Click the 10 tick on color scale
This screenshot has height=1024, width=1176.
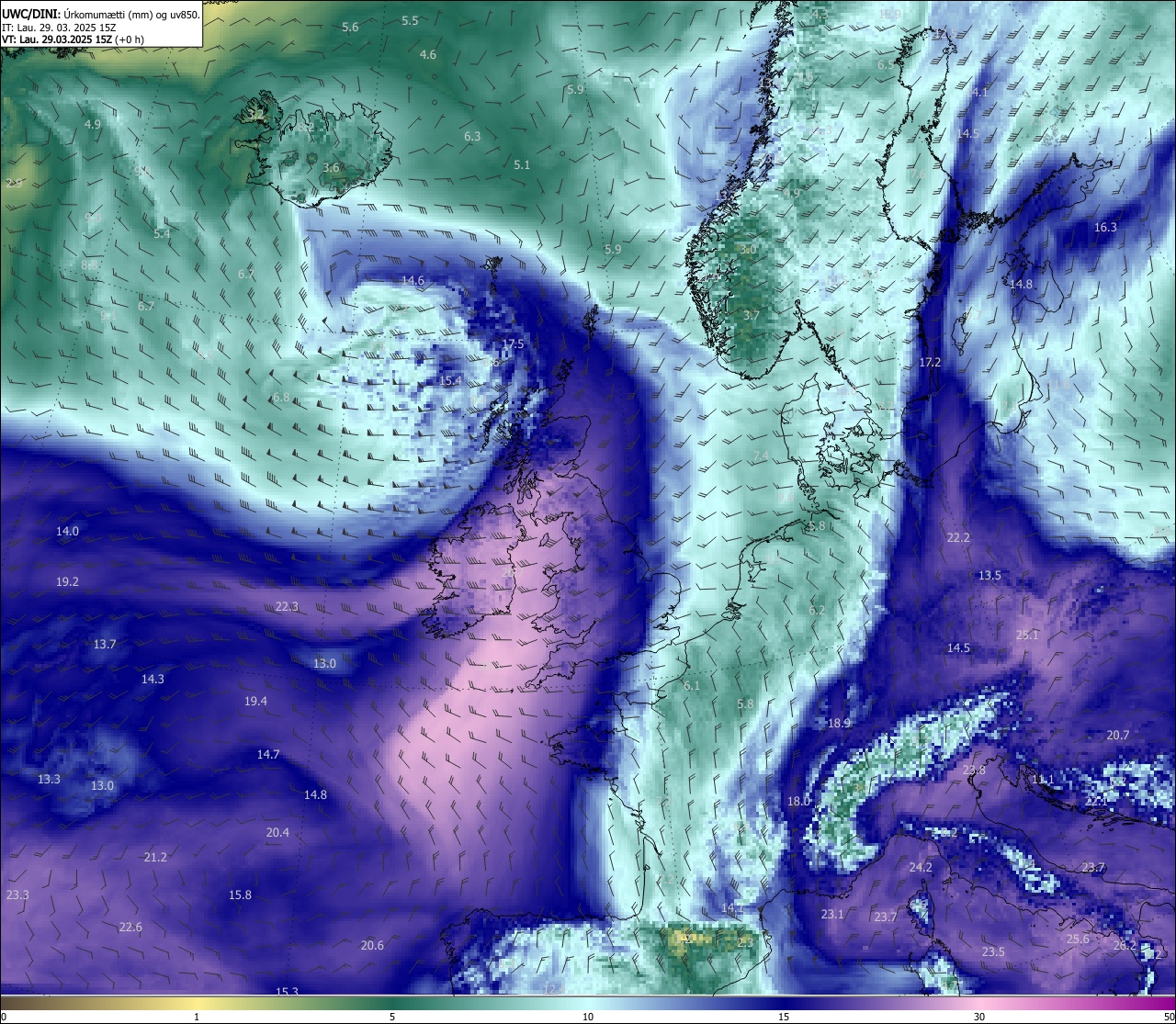point(588,1017)
